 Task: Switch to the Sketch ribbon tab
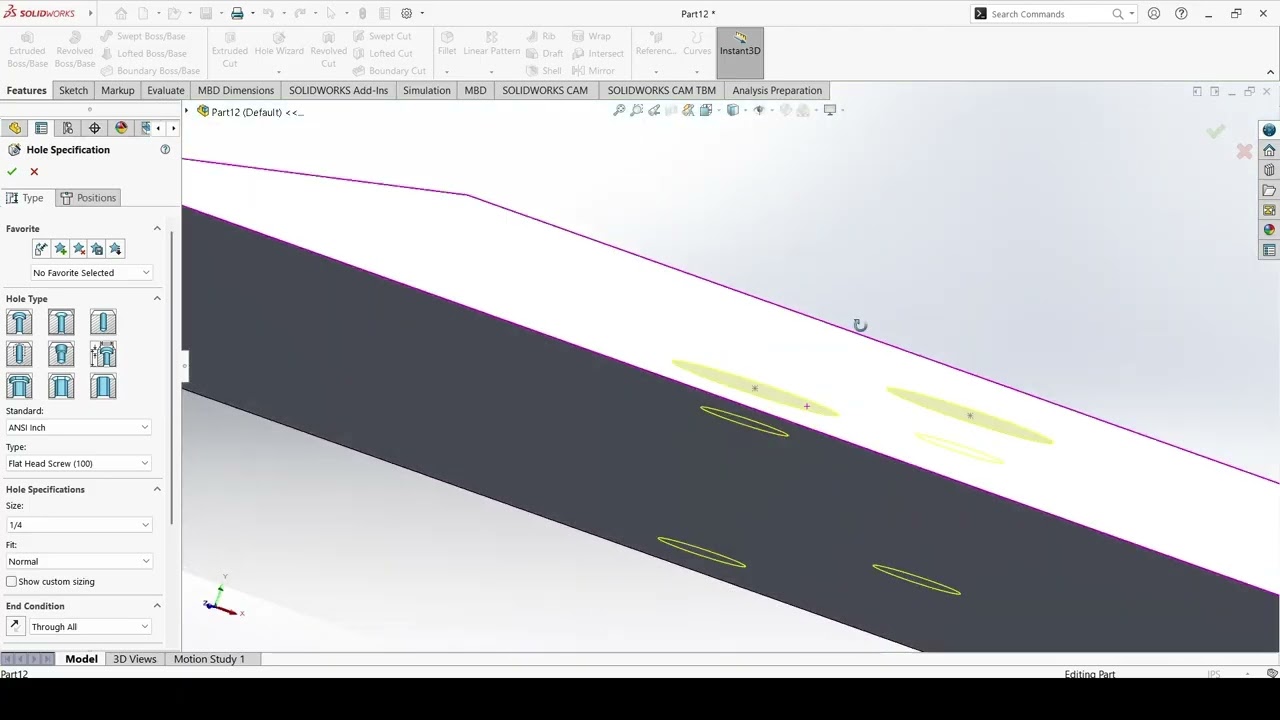coord(73,90)
